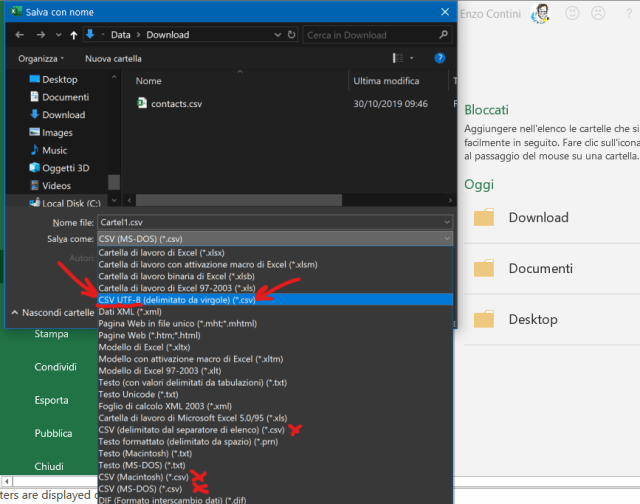Open Oggetti 3D in the navigation pane
This screenshot has width=640, height=504.
(65, 168)
